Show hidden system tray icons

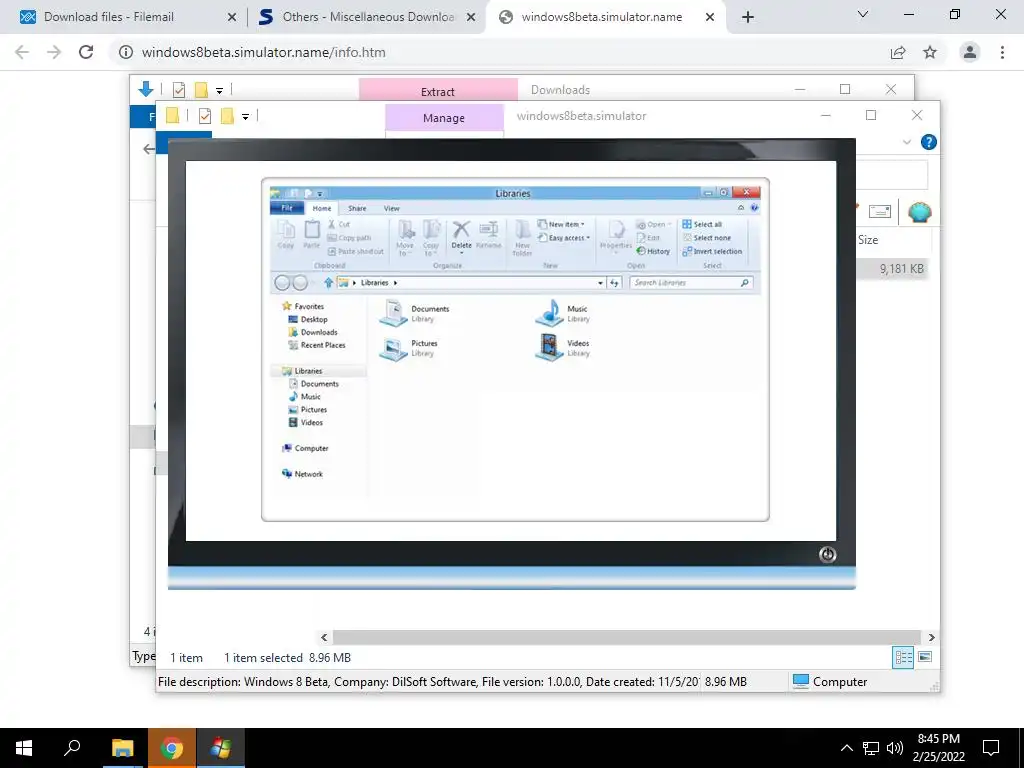pos(846,748)
